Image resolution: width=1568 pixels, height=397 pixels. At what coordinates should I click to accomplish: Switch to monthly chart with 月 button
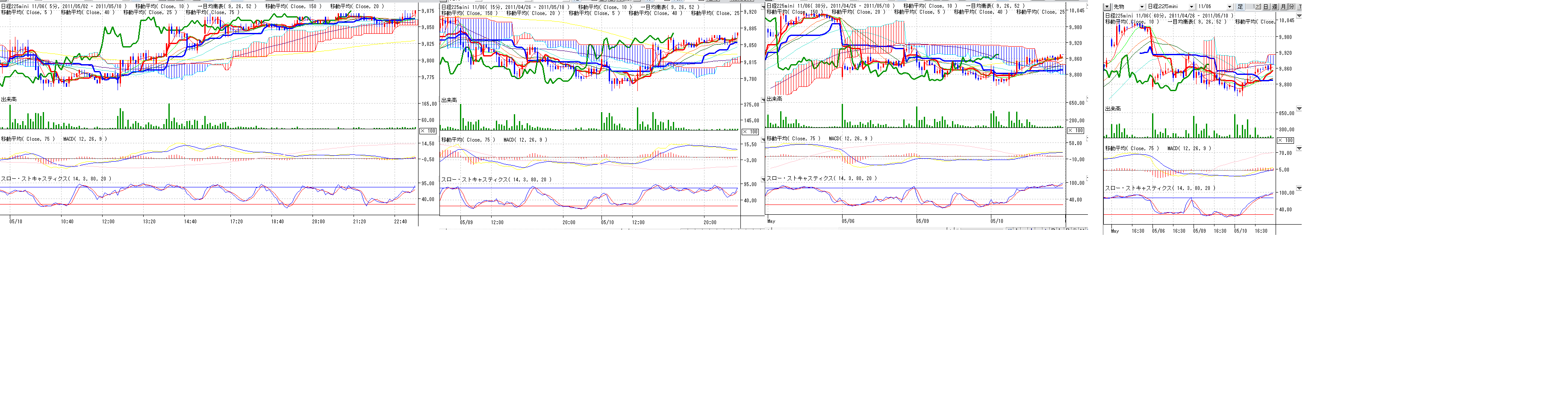coord(1283,7)
